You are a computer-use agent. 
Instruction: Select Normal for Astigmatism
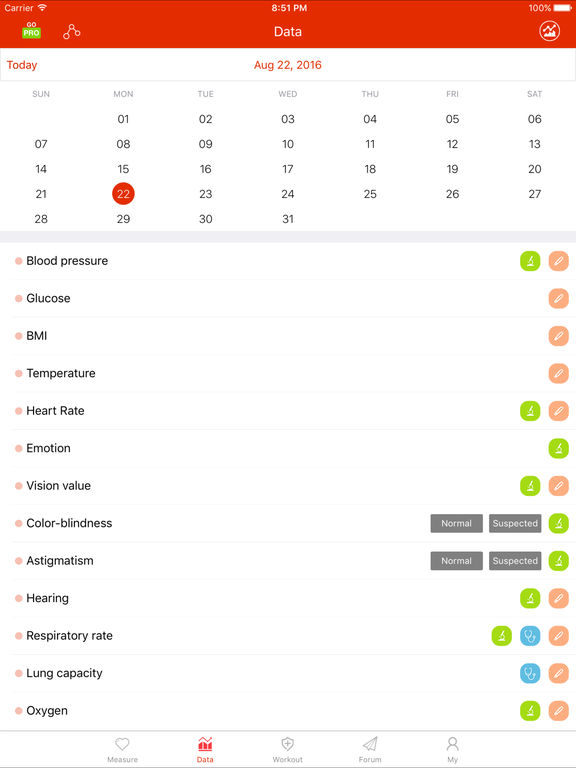coord(456,561)
